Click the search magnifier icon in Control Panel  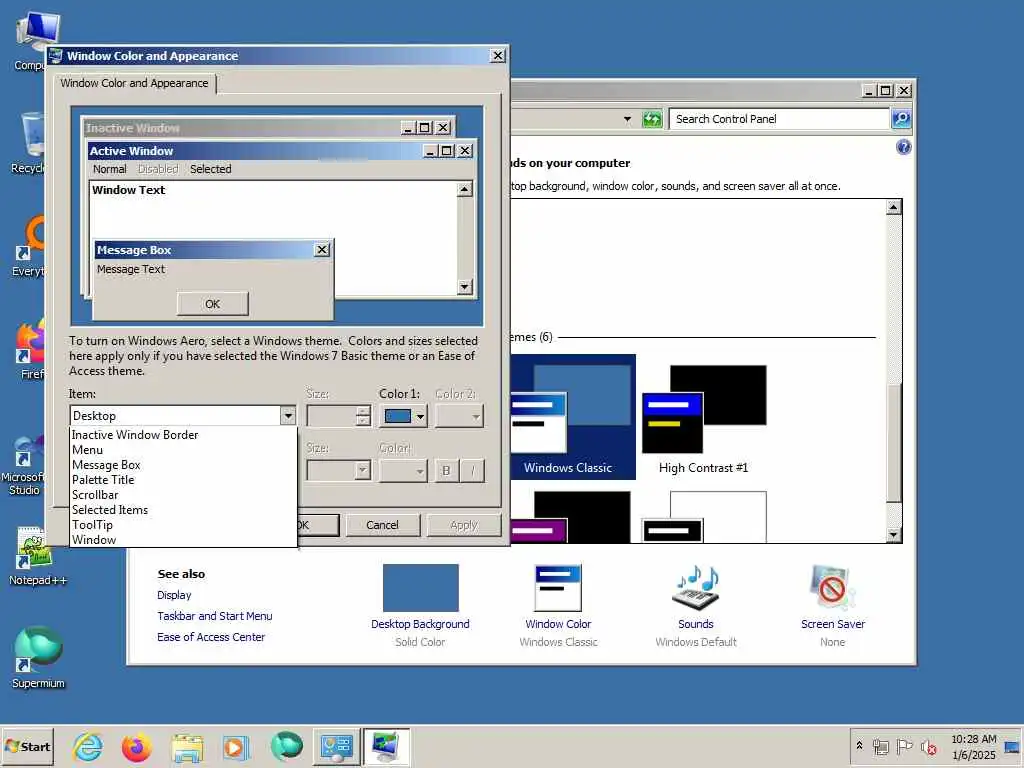901,119
